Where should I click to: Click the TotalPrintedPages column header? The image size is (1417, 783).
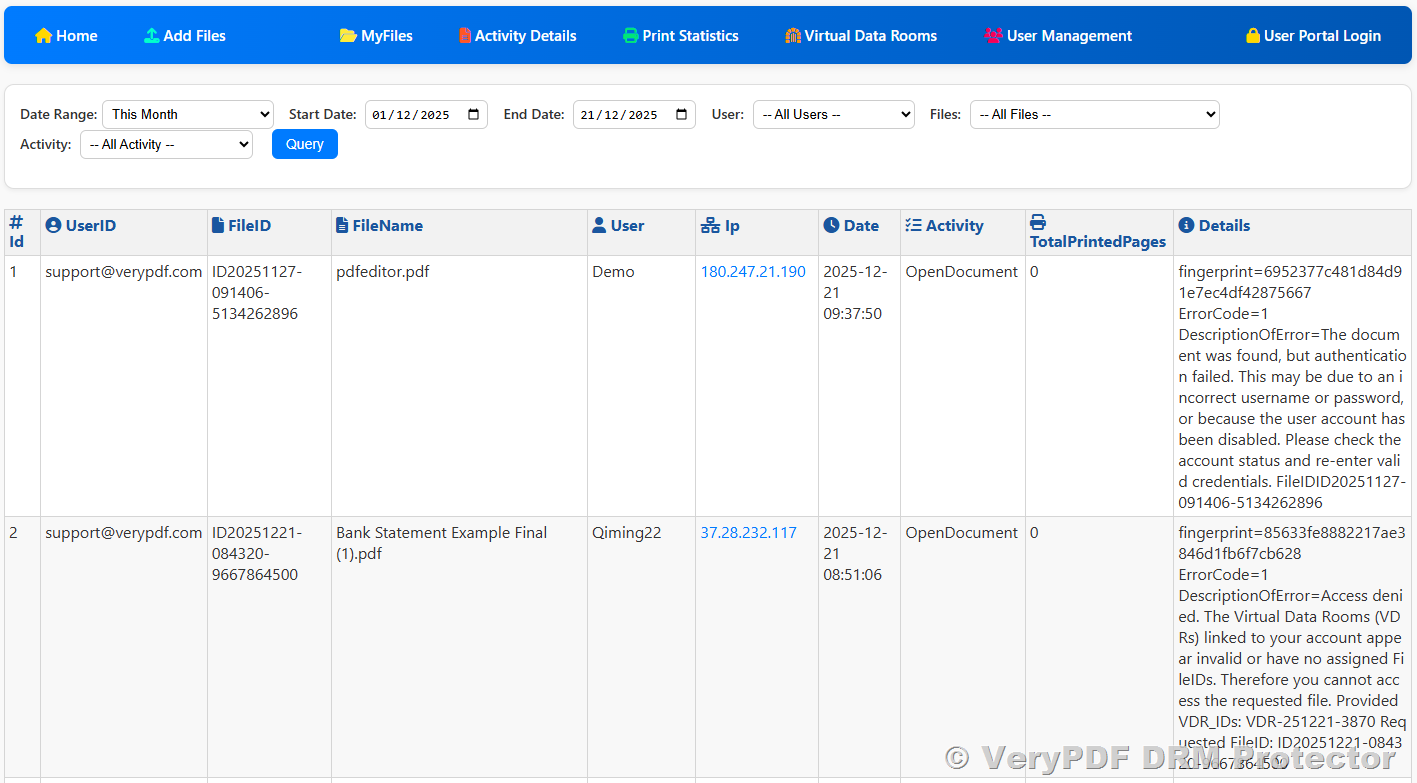point(1097,241)
